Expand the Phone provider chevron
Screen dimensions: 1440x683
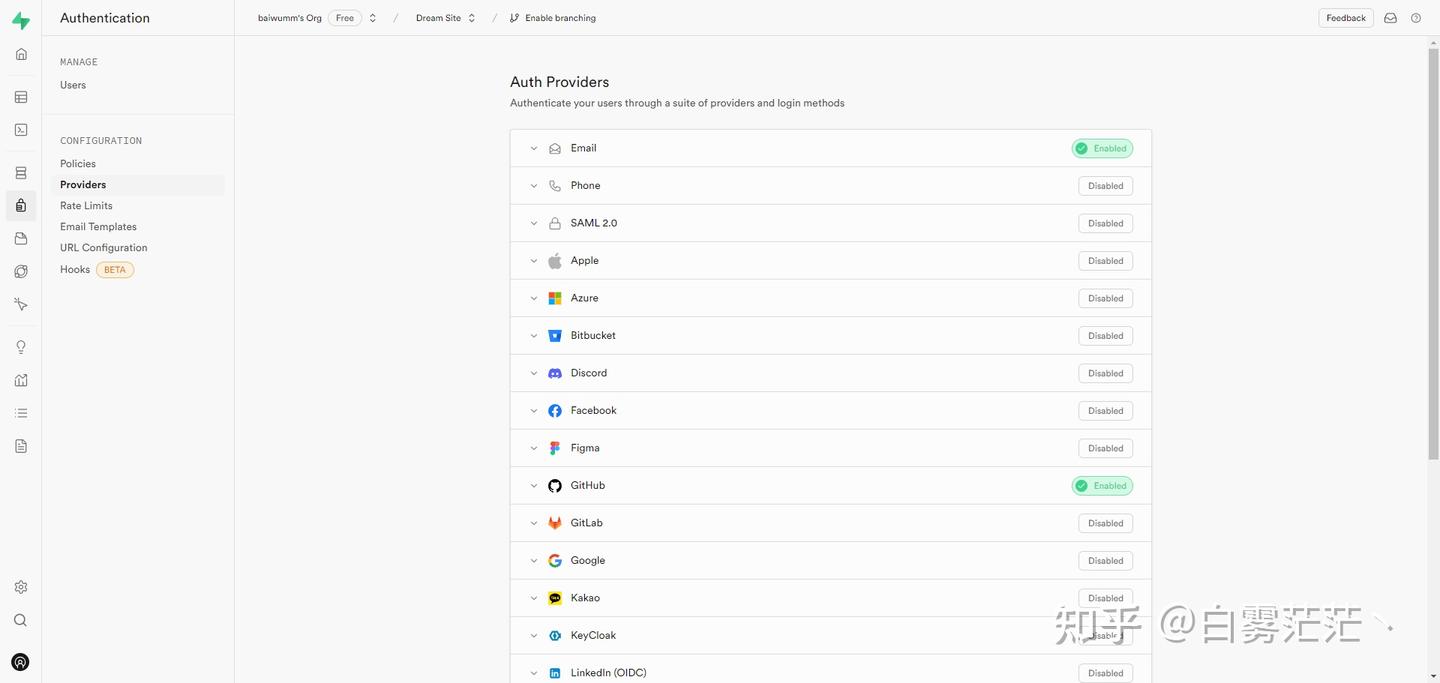click(x=534, y=186)
